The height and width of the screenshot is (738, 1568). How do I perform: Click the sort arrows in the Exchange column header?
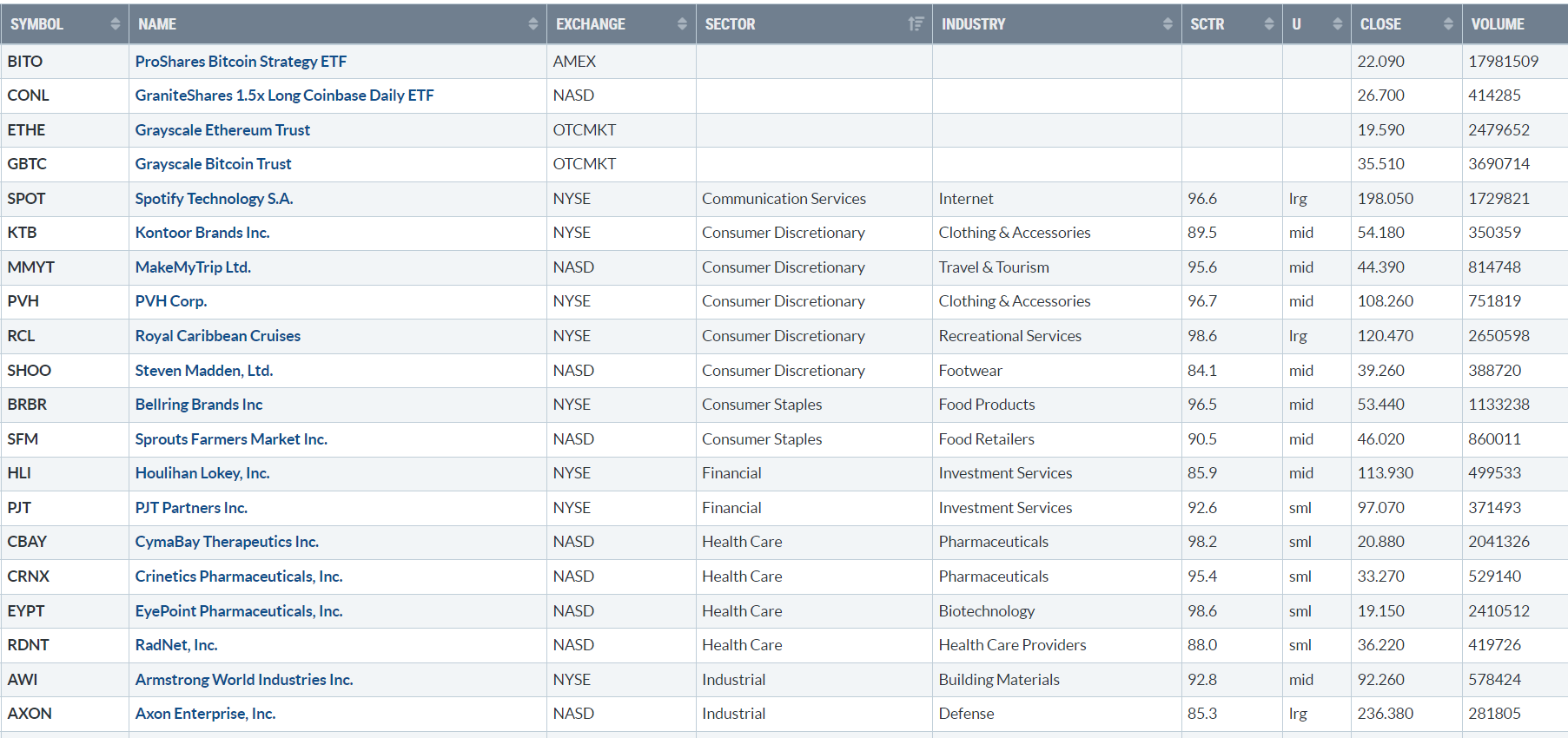point(682,24)
